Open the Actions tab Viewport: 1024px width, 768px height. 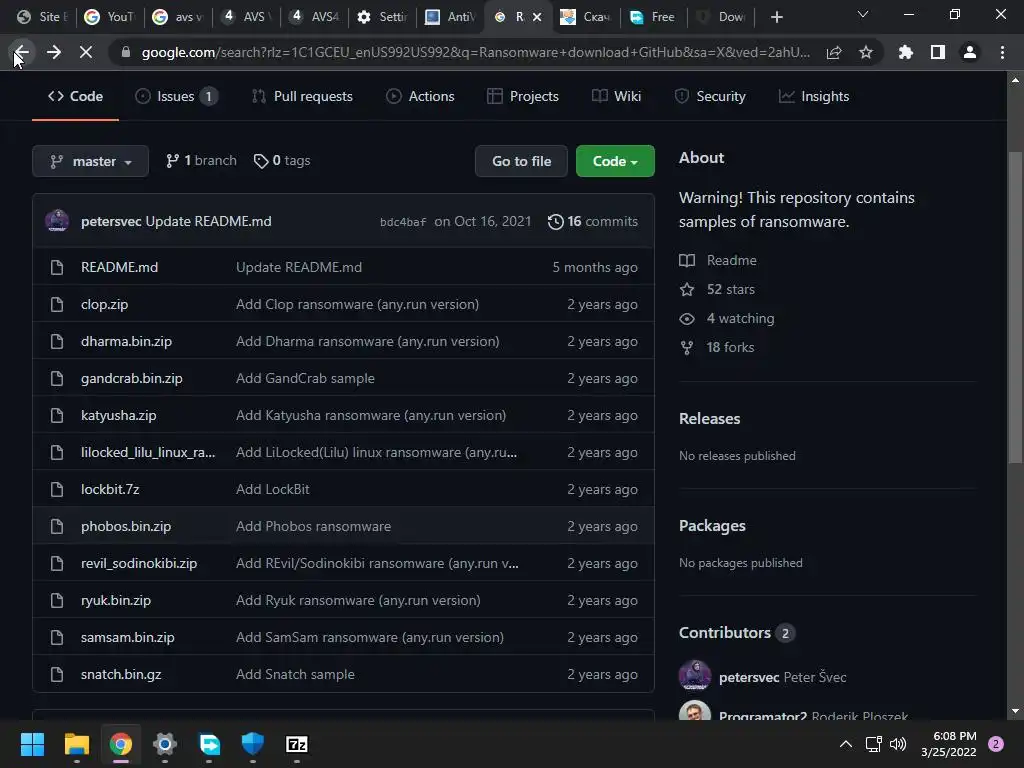coord(421,97)
